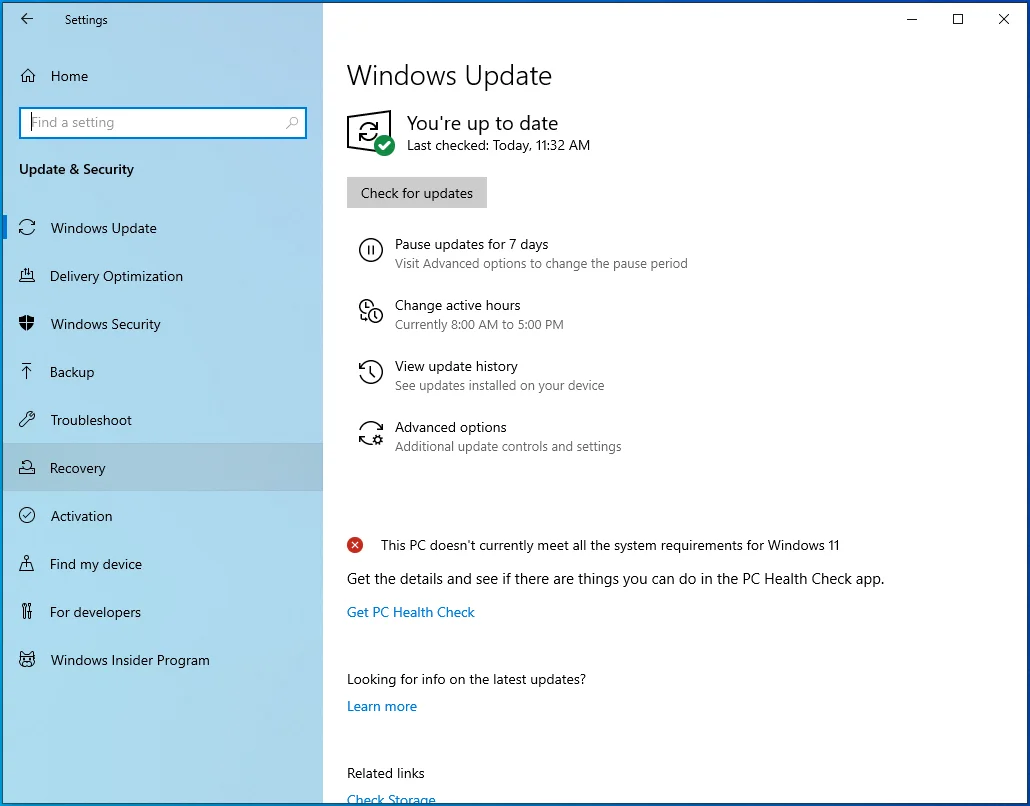Close the Settings window
1030x806 pixels.
coord(1004,19)
